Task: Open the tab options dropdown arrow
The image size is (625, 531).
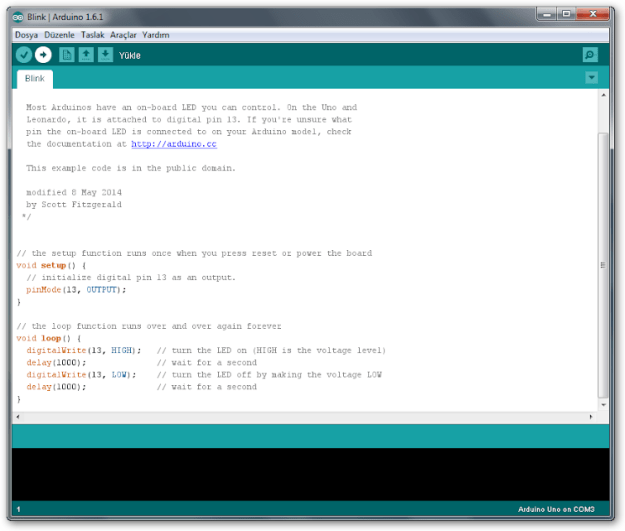Action: [591, 78]
